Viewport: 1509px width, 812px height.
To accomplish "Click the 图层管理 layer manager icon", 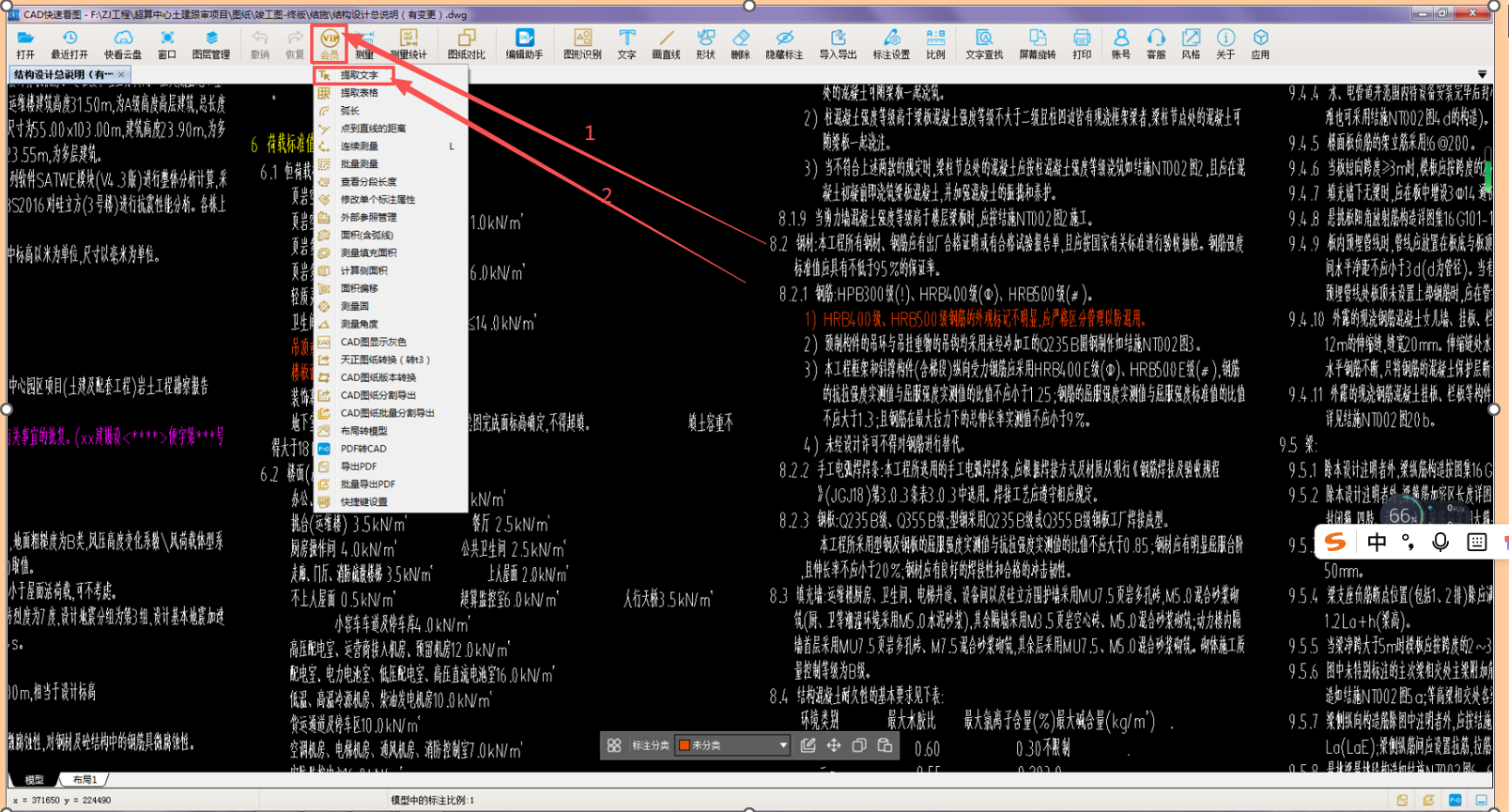I will (211, 43).
